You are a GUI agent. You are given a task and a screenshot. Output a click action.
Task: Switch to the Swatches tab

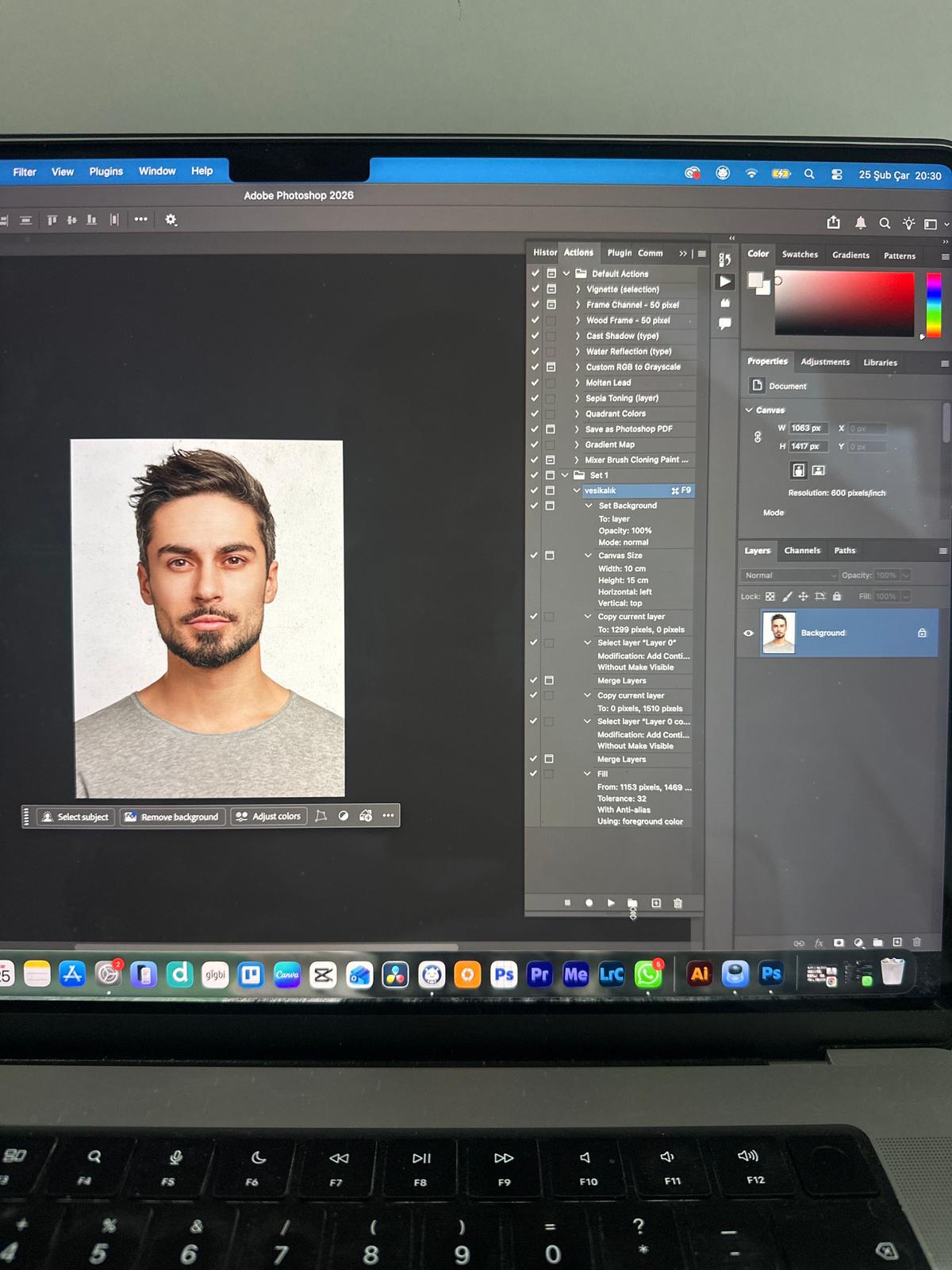point(800,255)
